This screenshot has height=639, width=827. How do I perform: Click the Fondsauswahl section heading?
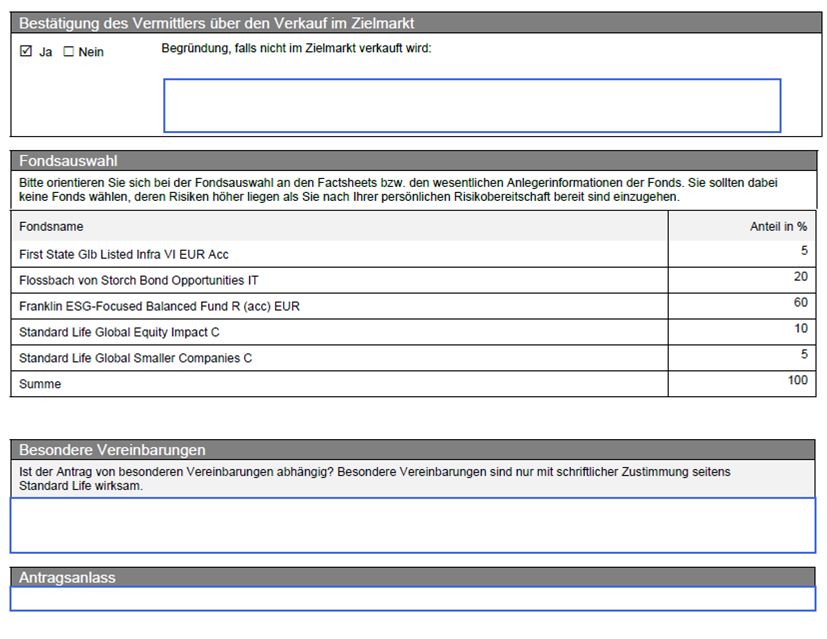tap(68, 161)
